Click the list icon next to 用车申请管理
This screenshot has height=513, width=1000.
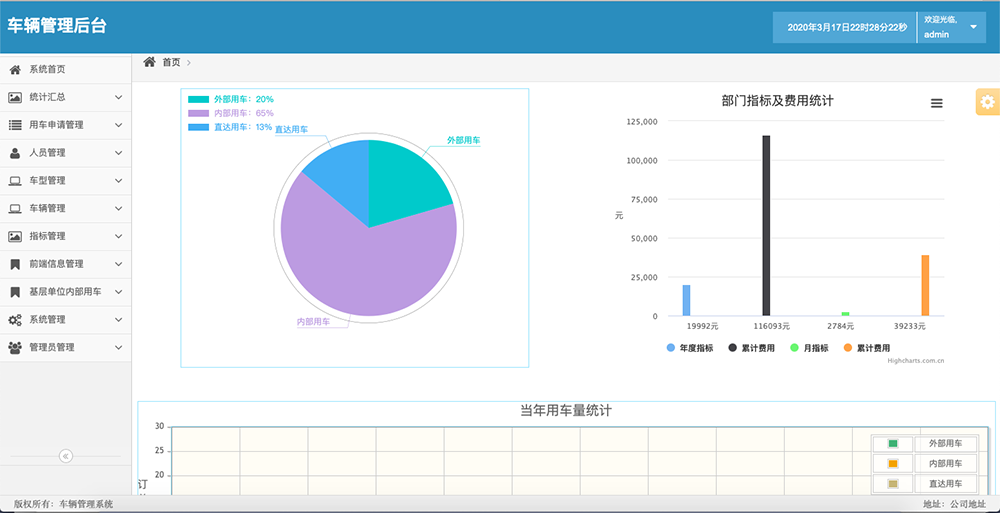point(15,125)
